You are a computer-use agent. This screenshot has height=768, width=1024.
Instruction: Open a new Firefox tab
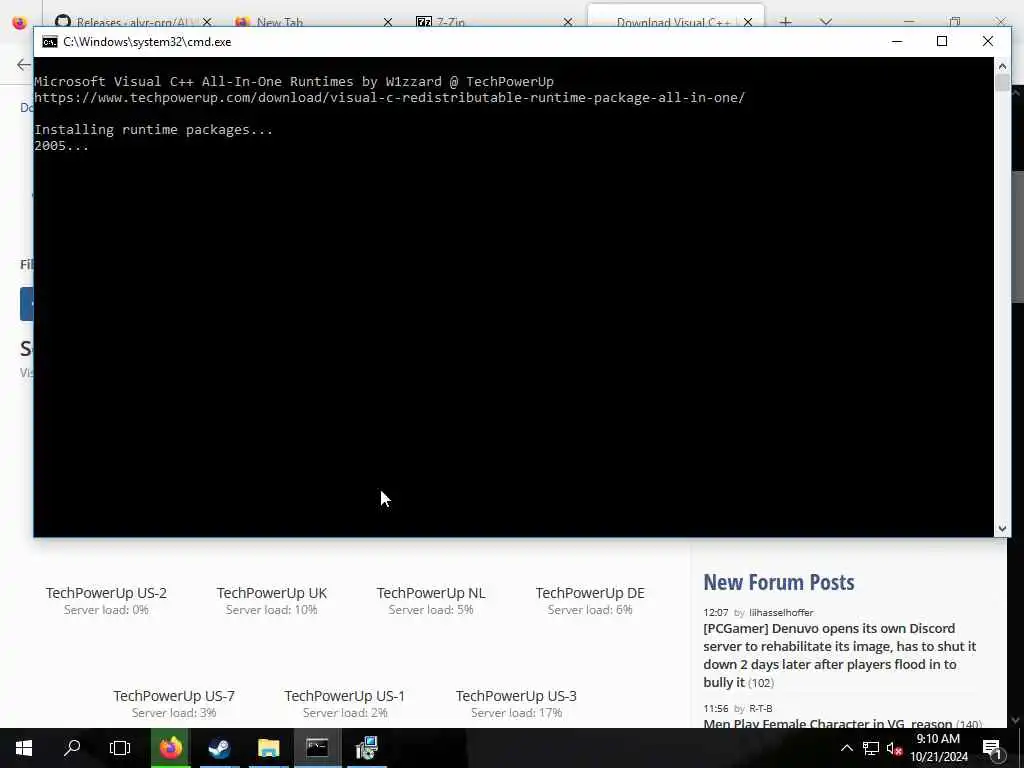point(786,22)
